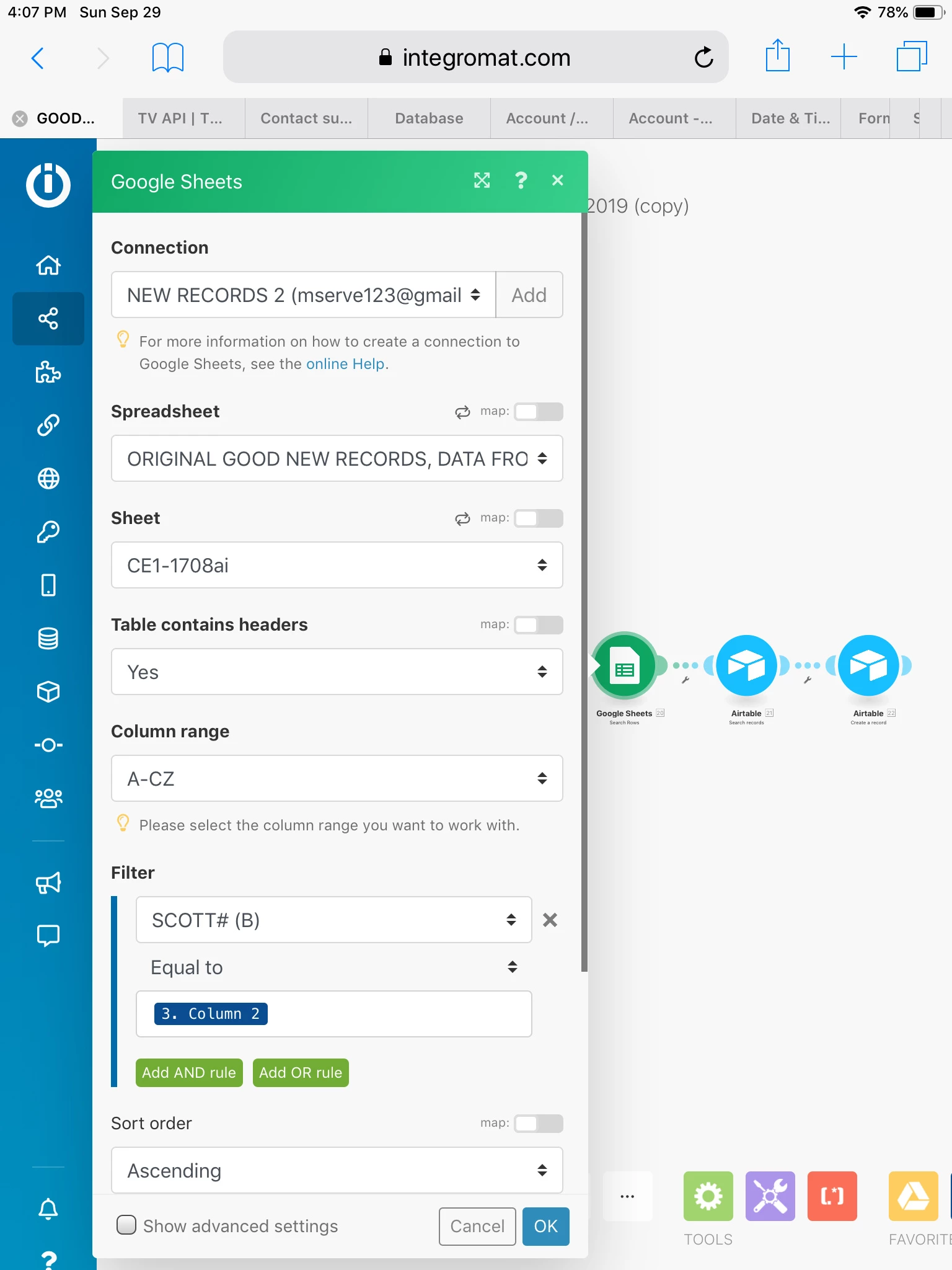Viewport: 952px width, 1270px height.
Task: Open Webhooks globe icon in sidebar
Action: (x=48, y=479)
